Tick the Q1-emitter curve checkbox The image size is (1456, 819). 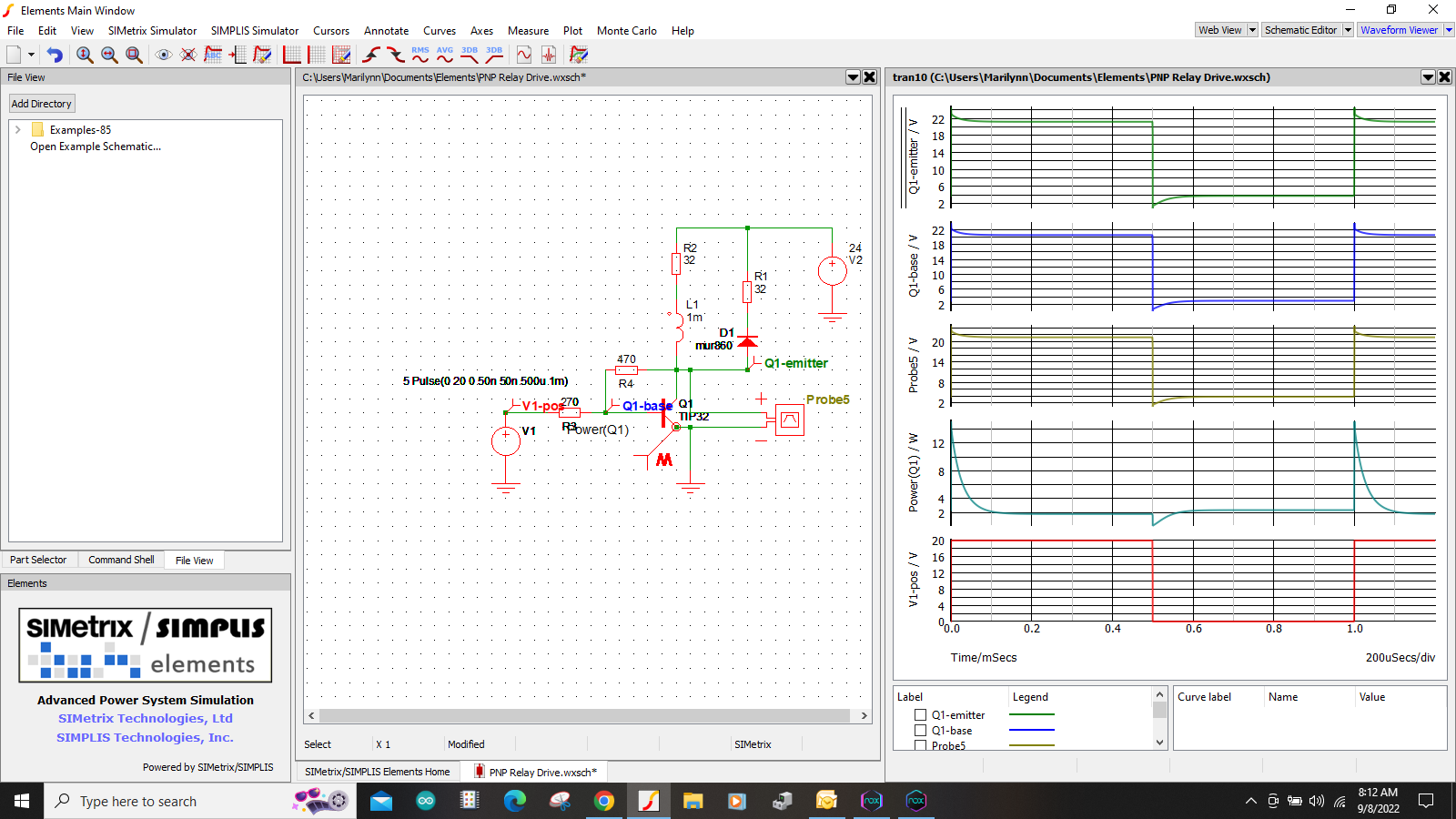tap(921, 715)
